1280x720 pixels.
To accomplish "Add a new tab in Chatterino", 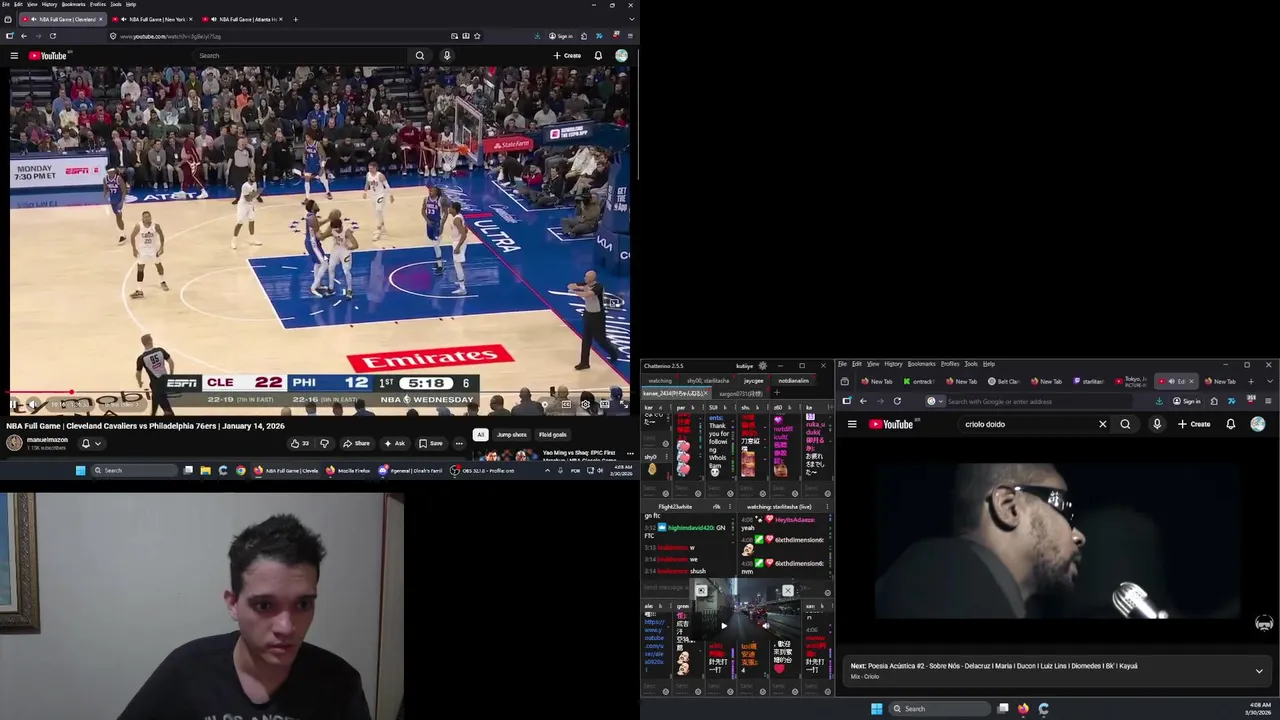I will point(776,393).
